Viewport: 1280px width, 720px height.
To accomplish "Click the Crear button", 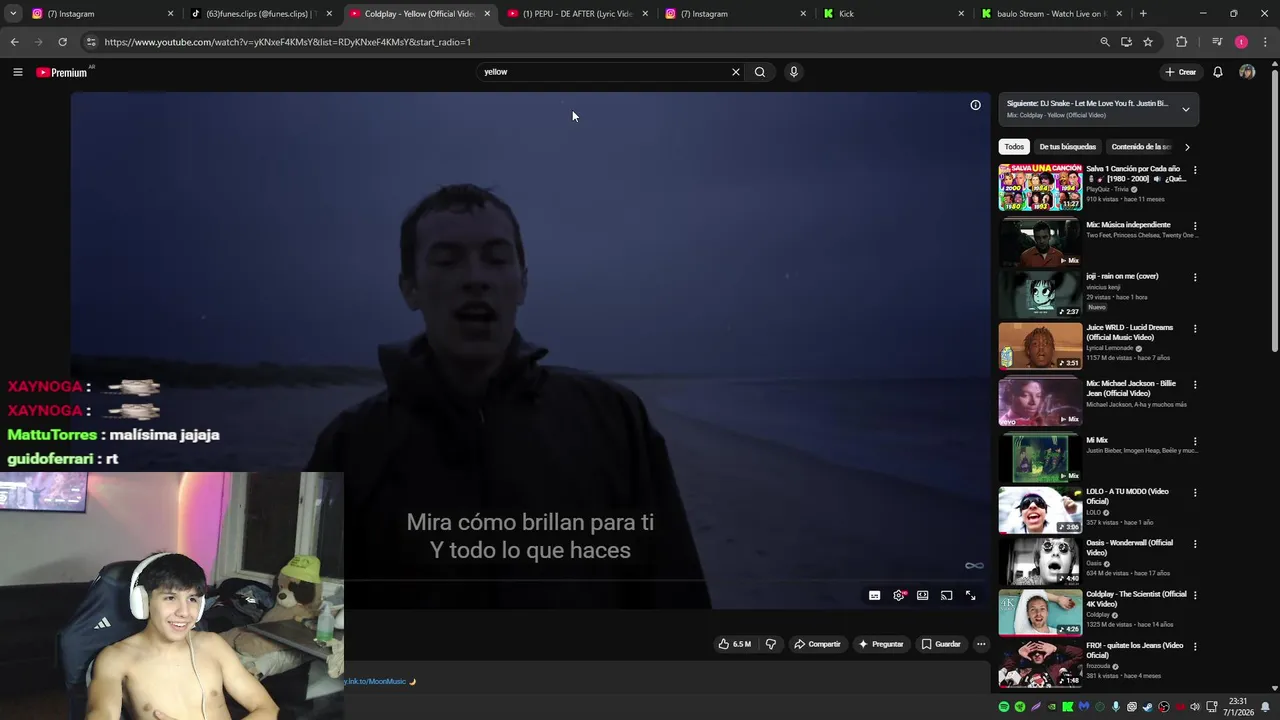I will (1181, 72).
